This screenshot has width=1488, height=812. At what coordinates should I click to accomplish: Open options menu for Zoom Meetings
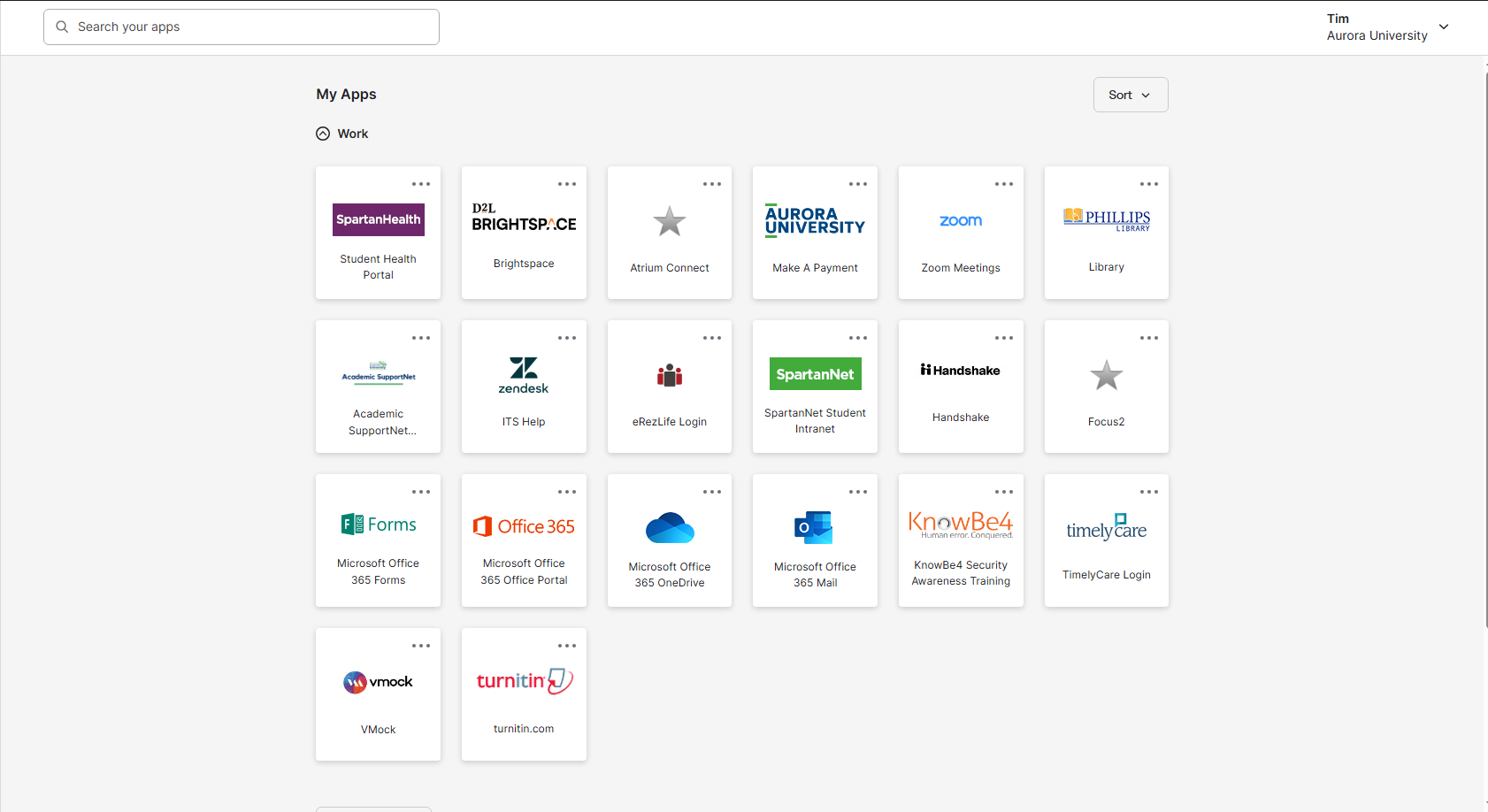1004,184
